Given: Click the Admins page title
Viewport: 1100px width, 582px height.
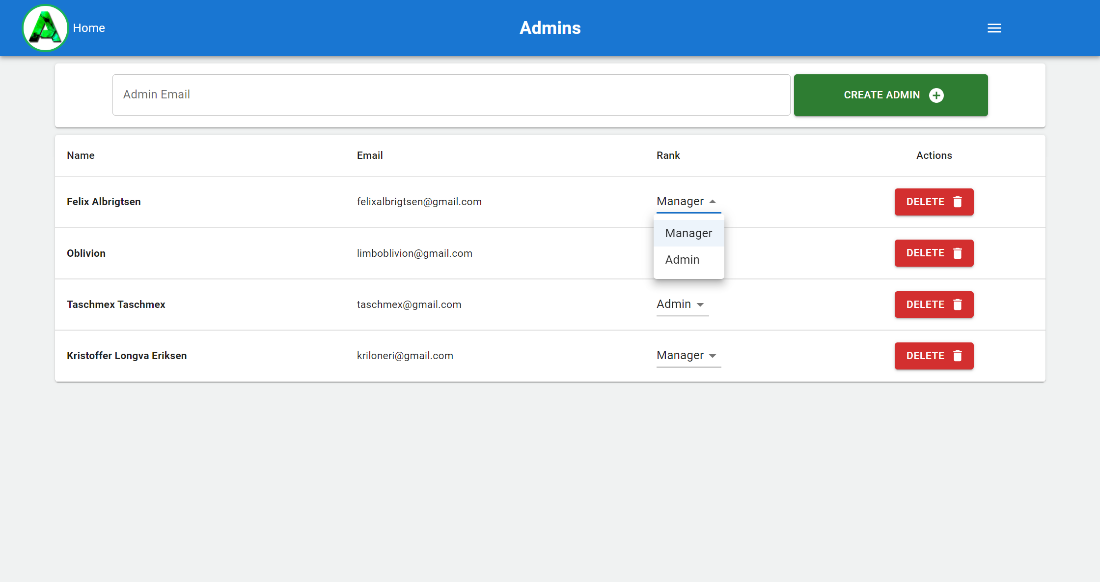Looking at the screenshot, I should point(550,28).
